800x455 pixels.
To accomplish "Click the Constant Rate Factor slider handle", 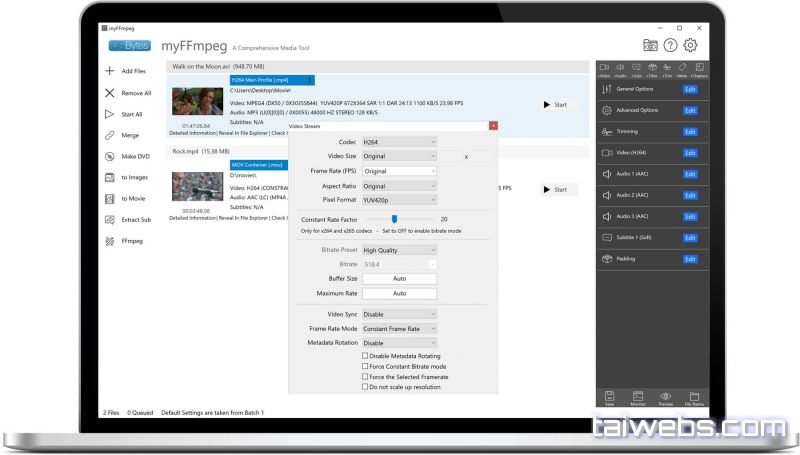I will [x=394, y=219].
